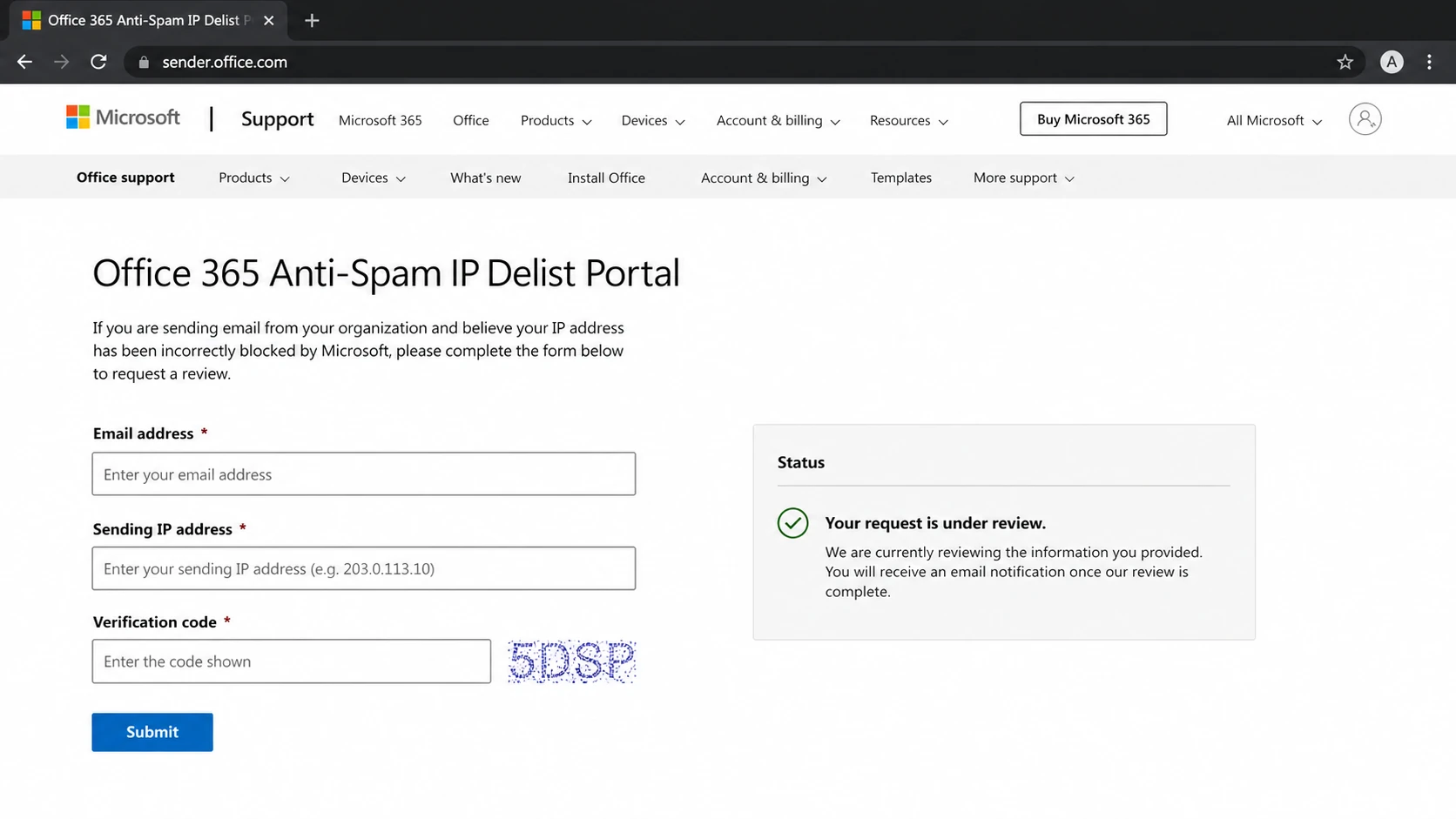Viewport: 1456px width, 819px height.
Task: Expand All Microsoft dropdown
Action: pyautogui.click(x=1274, y=120)
